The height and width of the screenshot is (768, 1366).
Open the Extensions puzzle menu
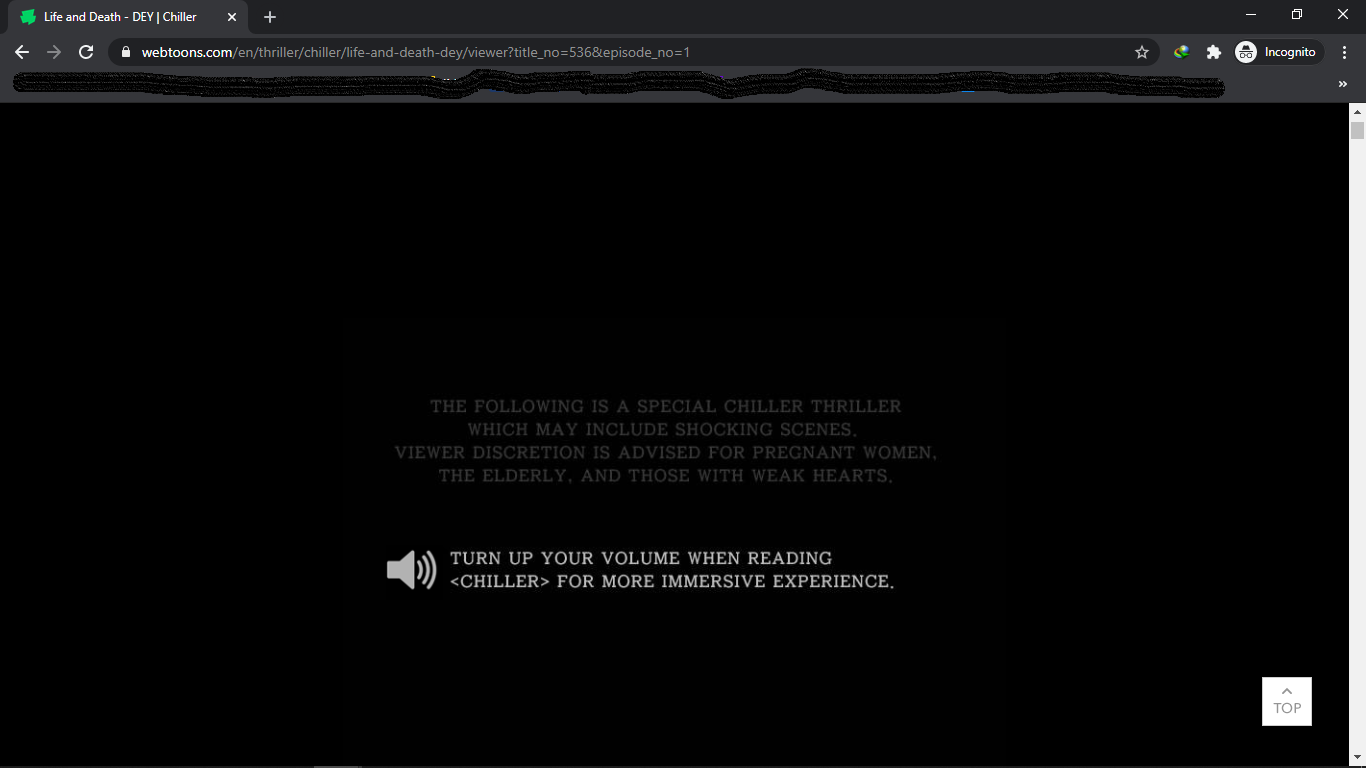pyautogui.click(x=1214, y=52)
